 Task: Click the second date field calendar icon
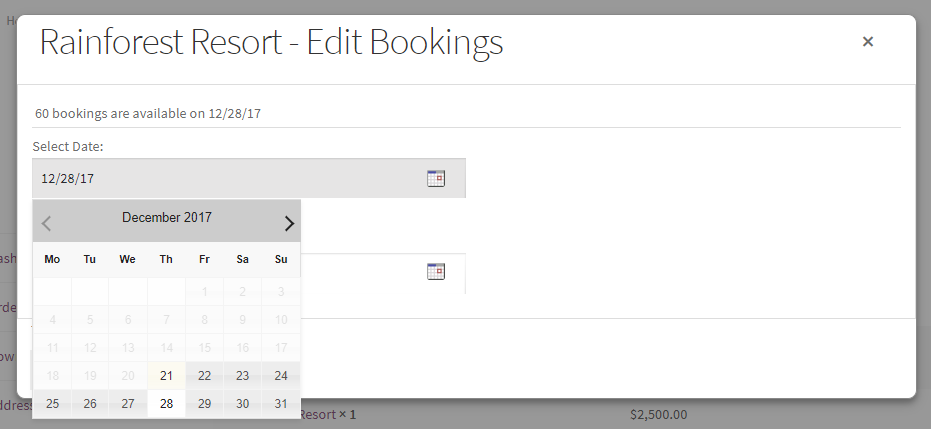[x=435, y=271]
